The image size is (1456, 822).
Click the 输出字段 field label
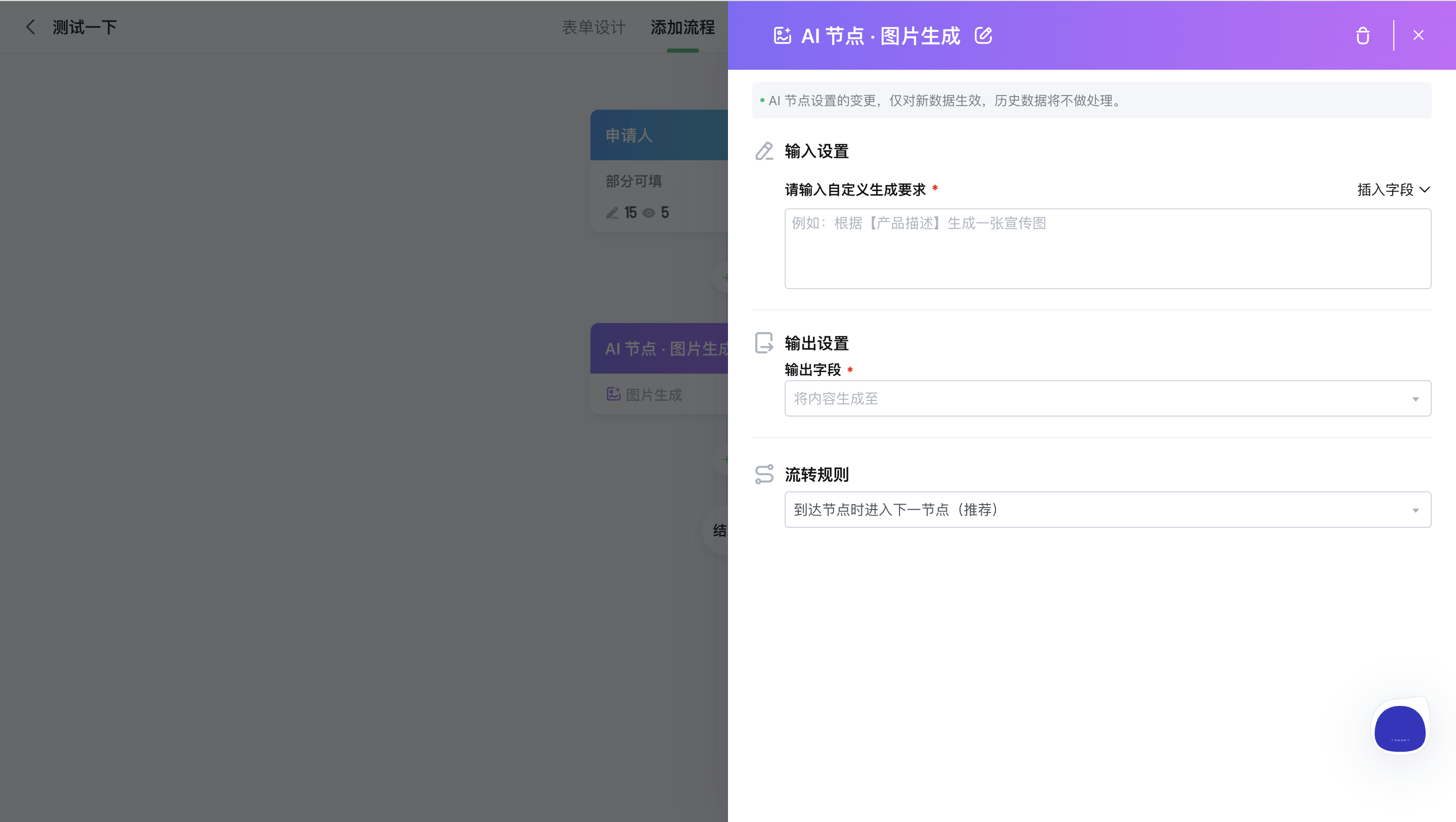tap(813, 370)
